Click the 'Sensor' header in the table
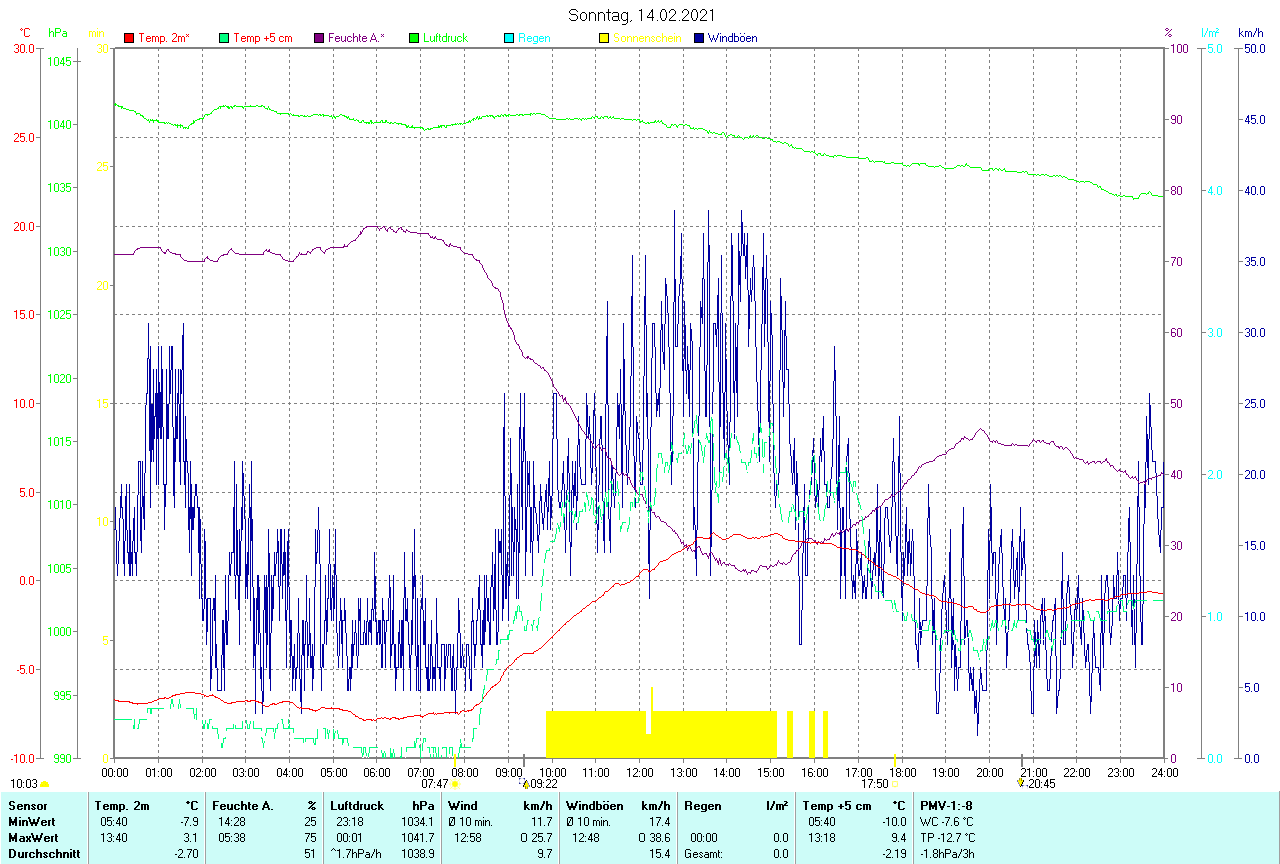 (27, 805)
